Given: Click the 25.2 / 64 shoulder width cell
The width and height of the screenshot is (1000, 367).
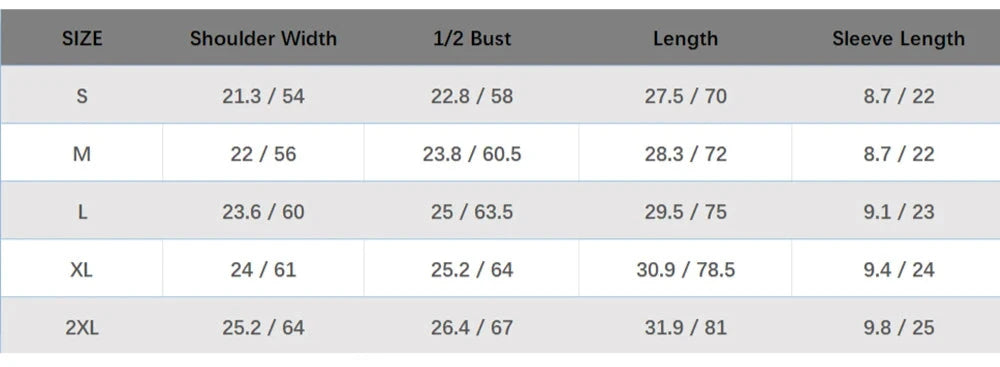Looking at the screenshot, I should (x=263, y=327).
